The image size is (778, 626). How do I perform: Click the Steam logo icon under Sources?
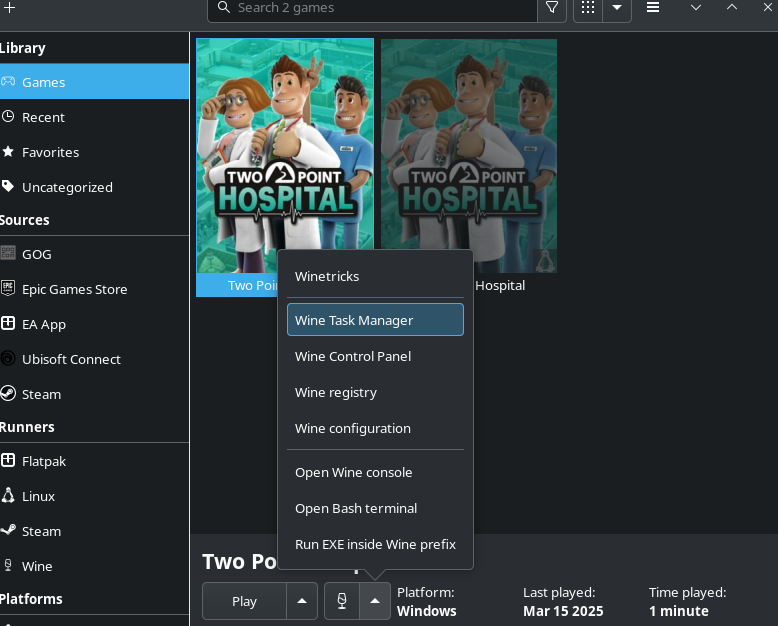tap(8, 393)
